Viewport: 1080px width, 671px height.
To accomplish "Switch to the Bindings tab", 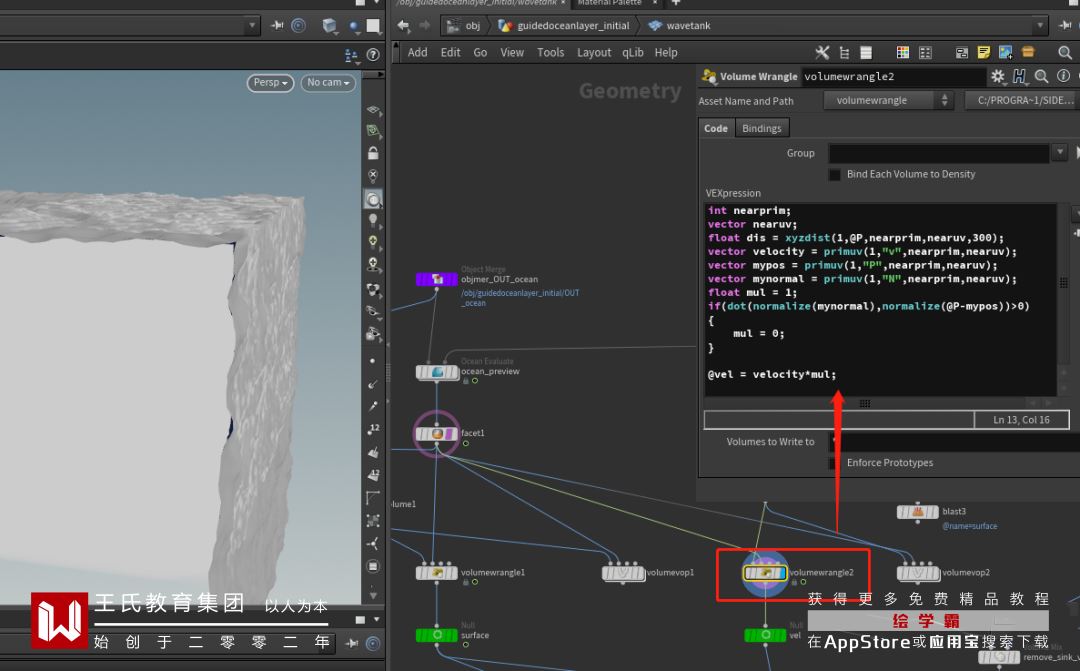I will pos(761,128).
